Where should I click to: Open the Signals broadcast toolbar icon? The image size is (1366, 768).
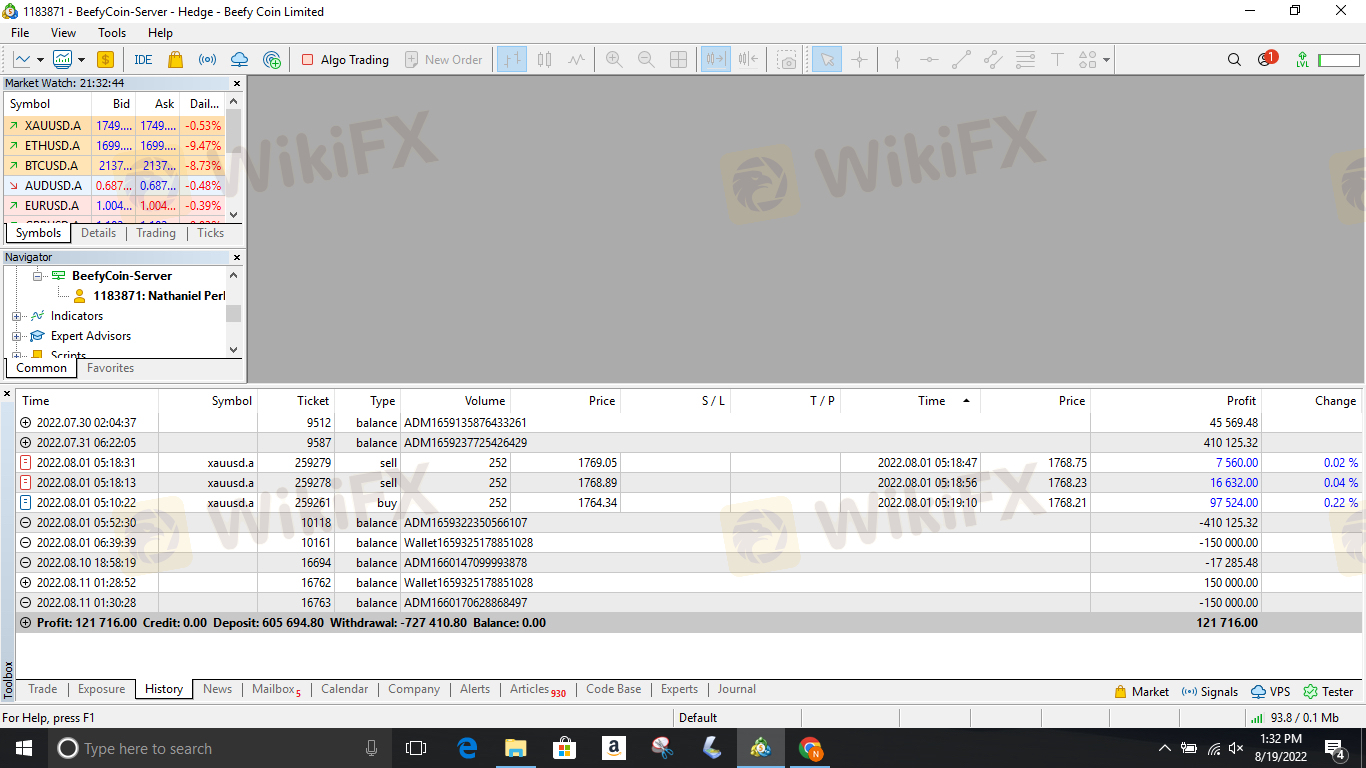click(208, 60)
